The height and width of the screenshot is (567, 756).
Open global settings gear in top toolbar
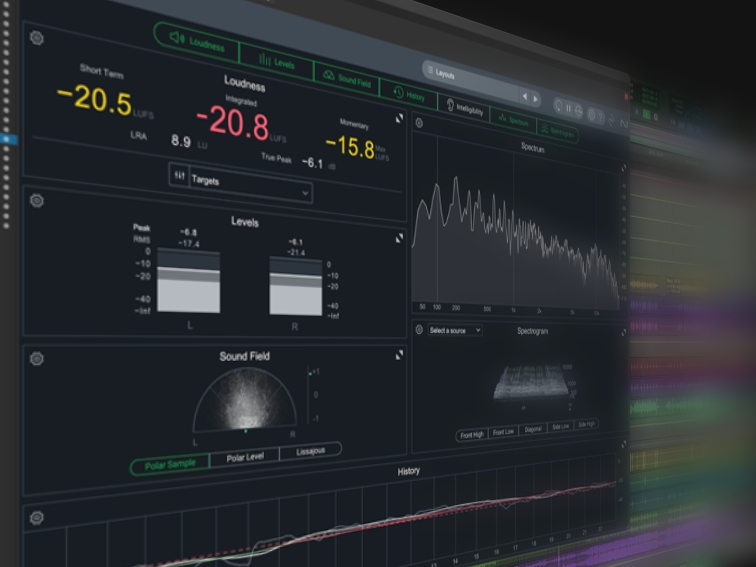point(592,115)
